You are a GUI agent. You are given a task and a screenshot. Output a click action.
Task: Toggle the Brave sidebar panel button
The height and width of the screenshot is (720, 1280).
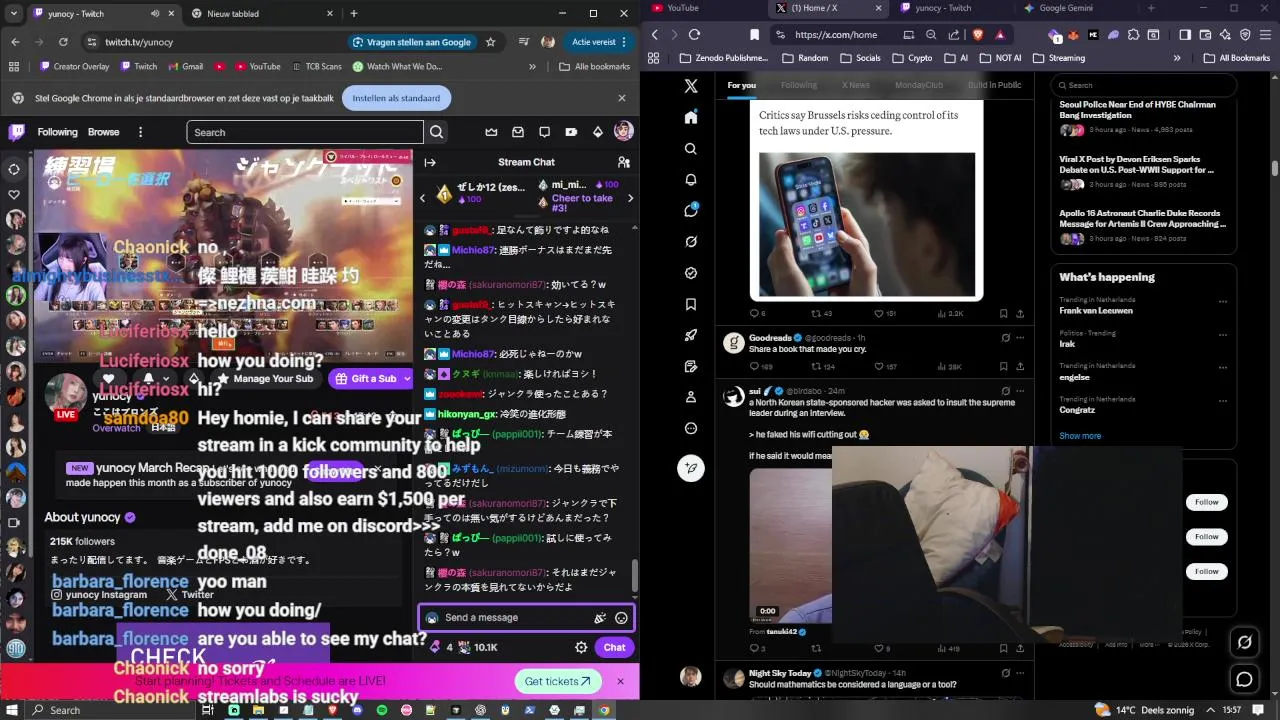[1185, 34]
